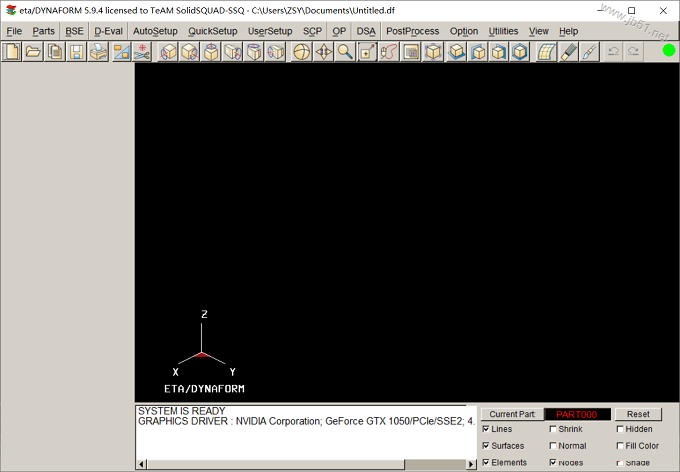Open the BSE menu
Image resolution: width=680 pixels, height=472 pixels.
pyautogui.click(x=74, y=31)
